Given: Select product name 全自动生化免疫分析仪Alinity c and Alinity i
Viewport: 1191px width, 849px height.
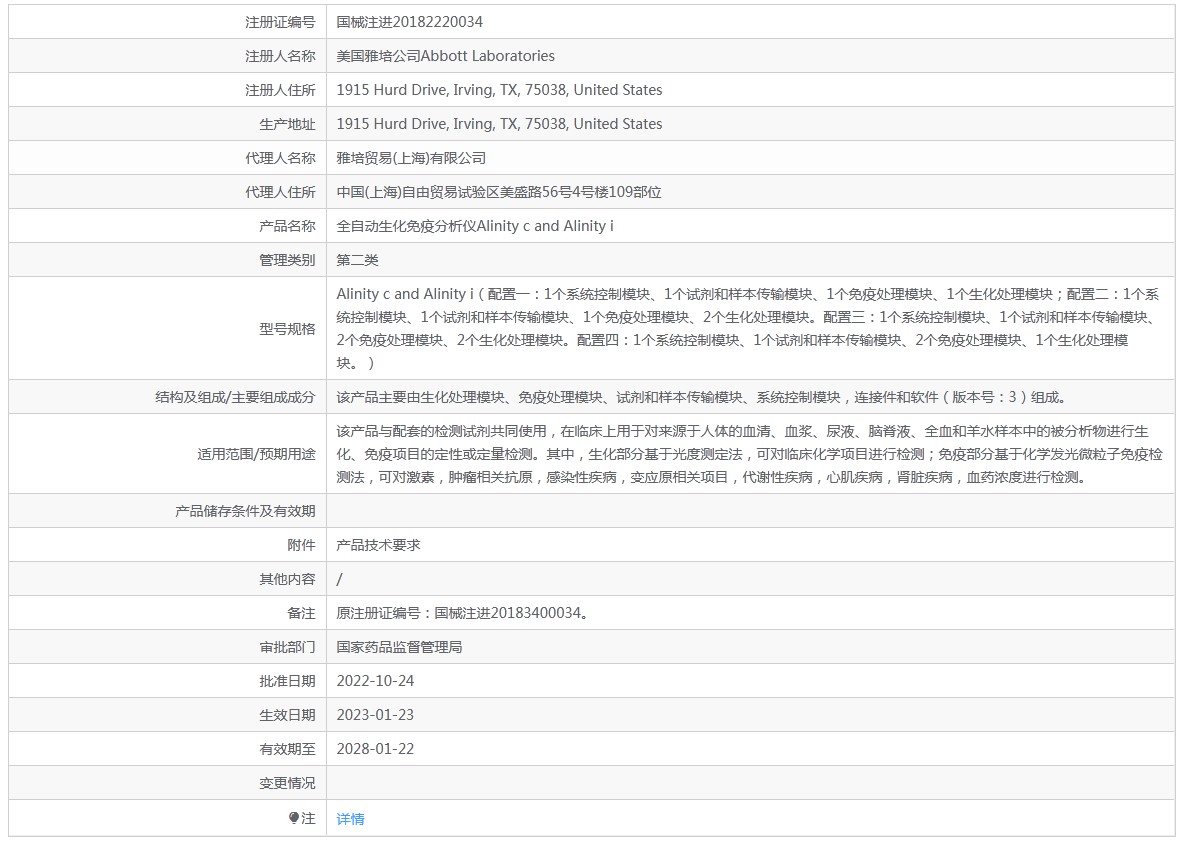Looking at the screenshot, I should tap(475, 226).
